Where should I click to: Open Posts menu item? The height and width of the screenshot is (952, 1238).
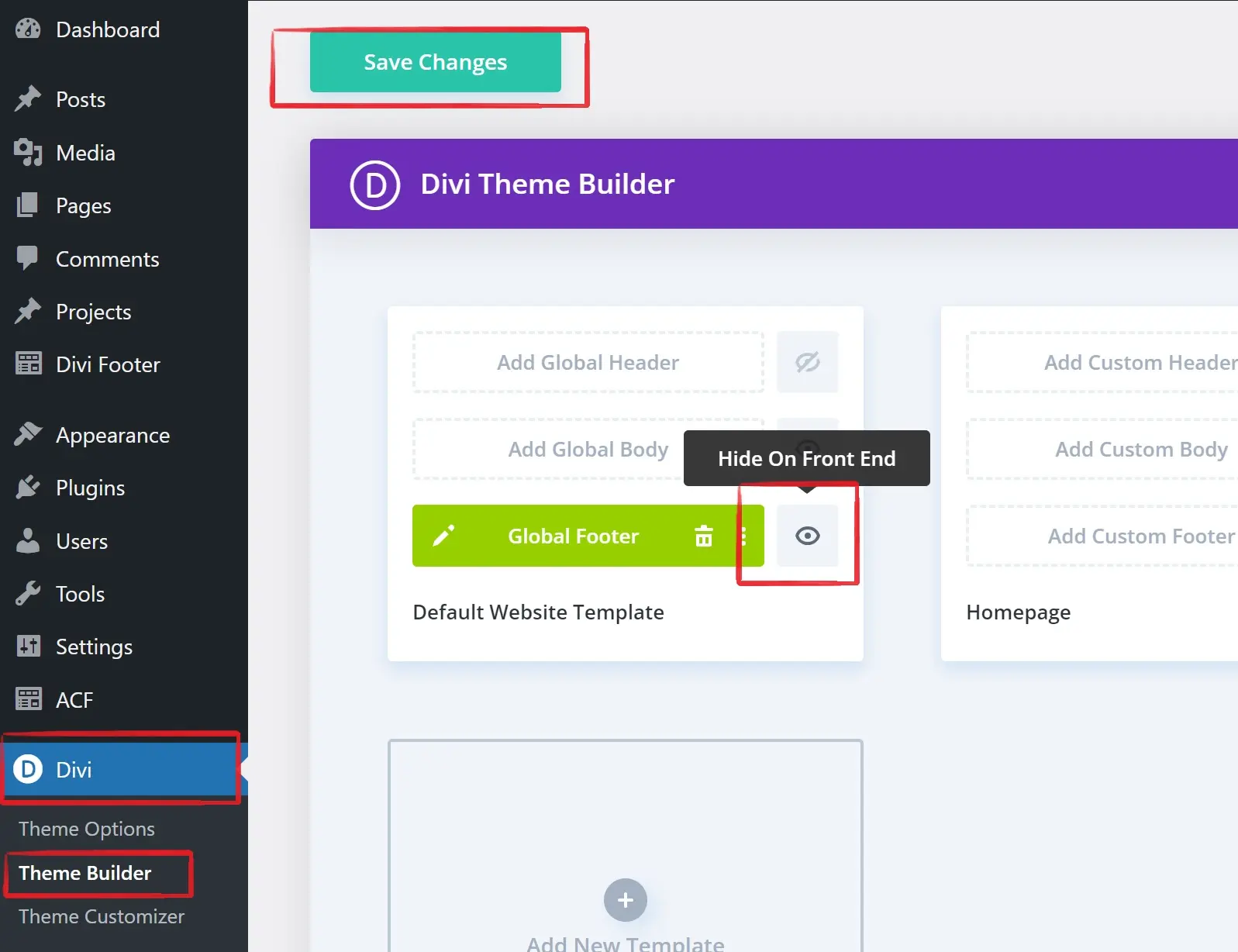[124, 99]
